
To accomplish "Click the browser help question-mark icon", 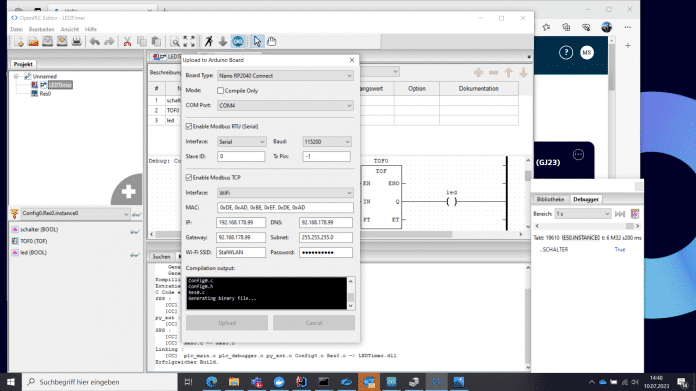I will click(566, 53).
